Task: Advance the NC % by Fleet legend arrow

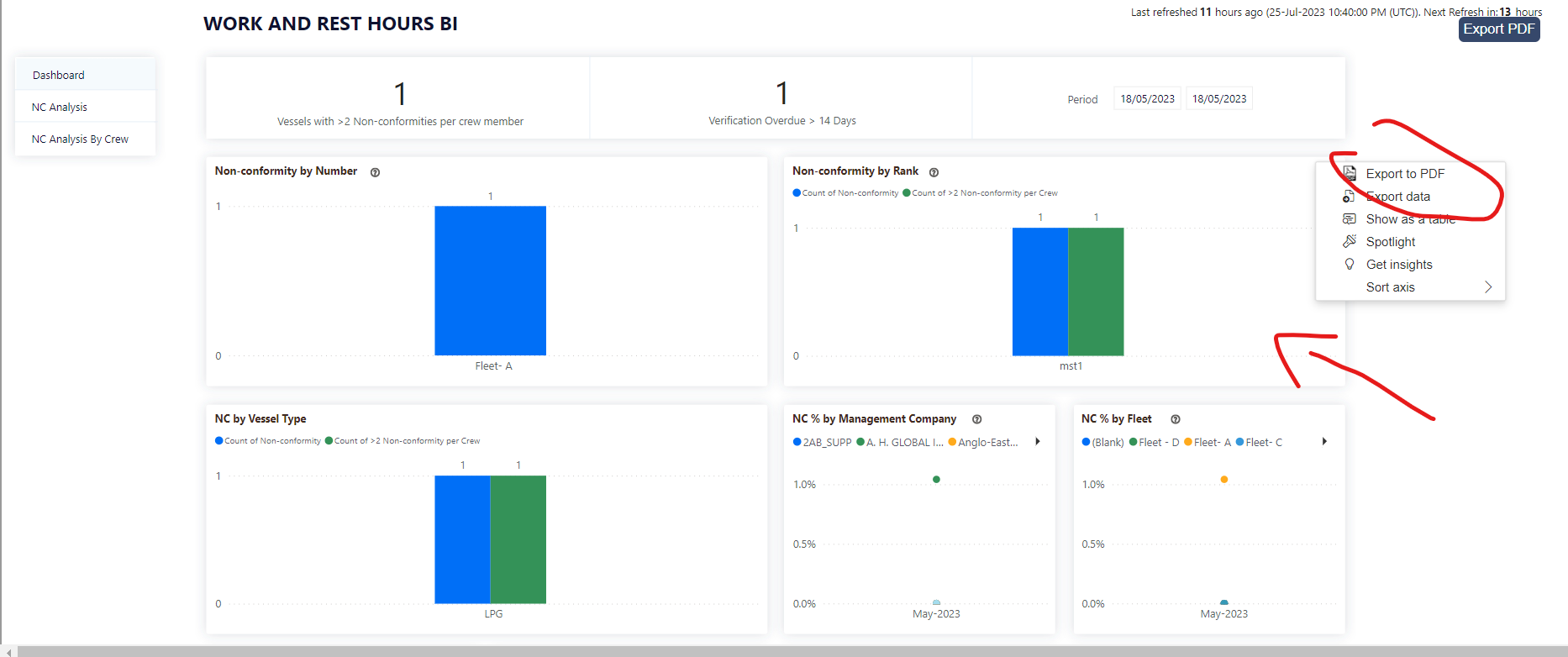Action: coord(1324,441)
